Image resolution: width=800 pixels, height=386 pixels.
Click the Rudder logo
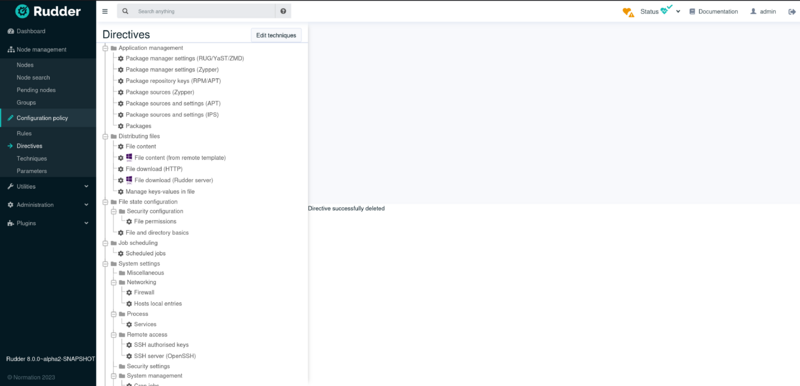48,11
